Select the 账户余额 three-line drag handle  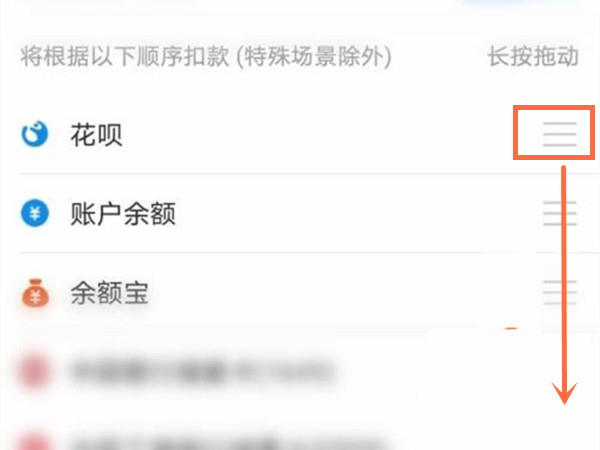(x=559, y=213)
